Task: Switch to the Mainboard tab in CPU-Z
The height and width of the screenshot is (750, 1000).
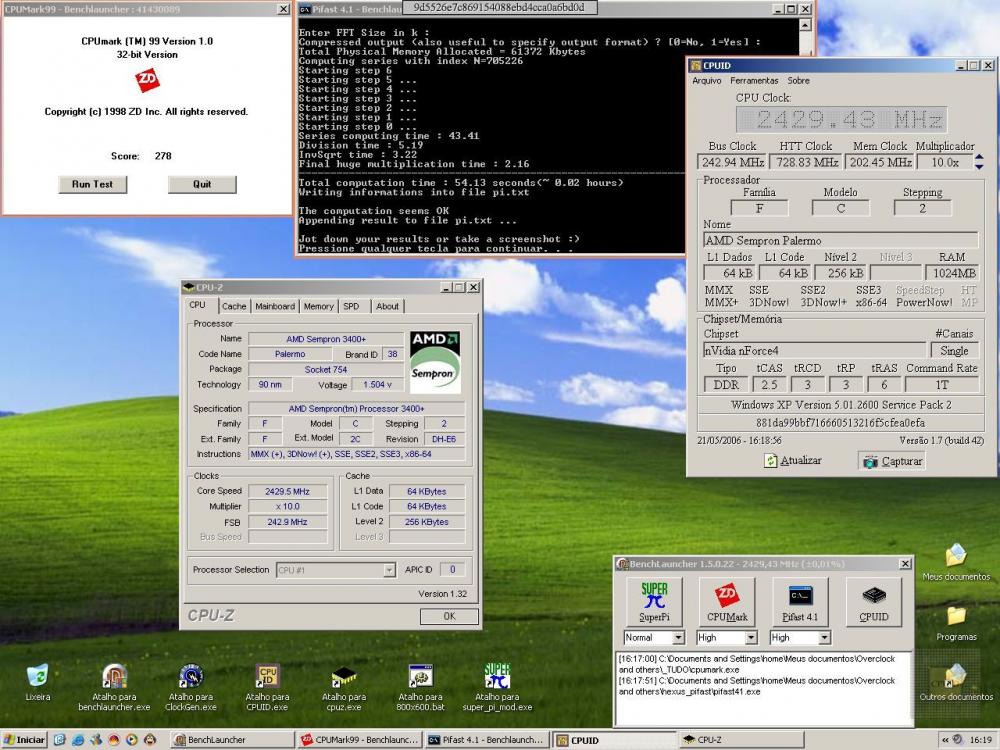Action: 274,306
